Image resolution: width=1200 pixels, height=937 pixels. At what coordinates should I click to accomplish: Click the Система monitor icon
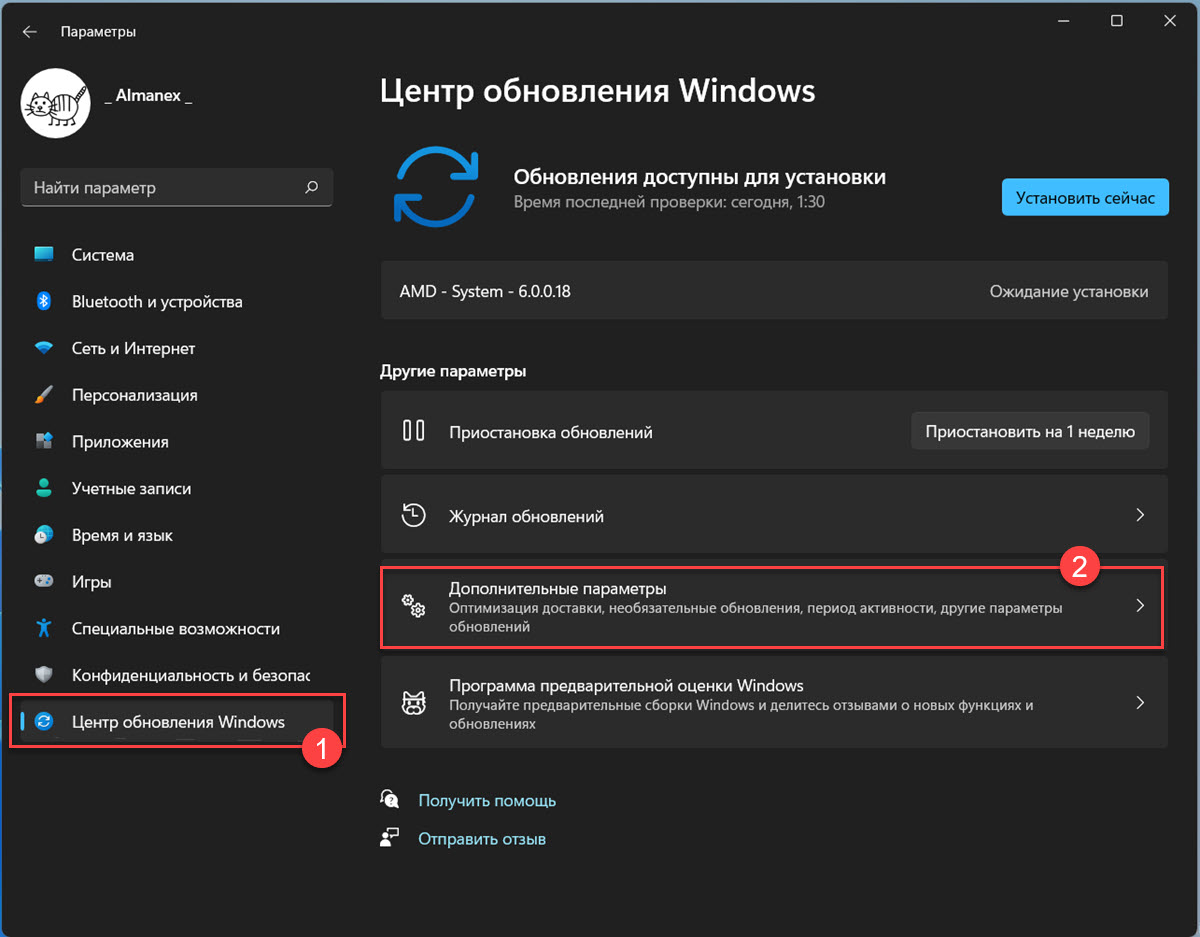click(44, 254)
